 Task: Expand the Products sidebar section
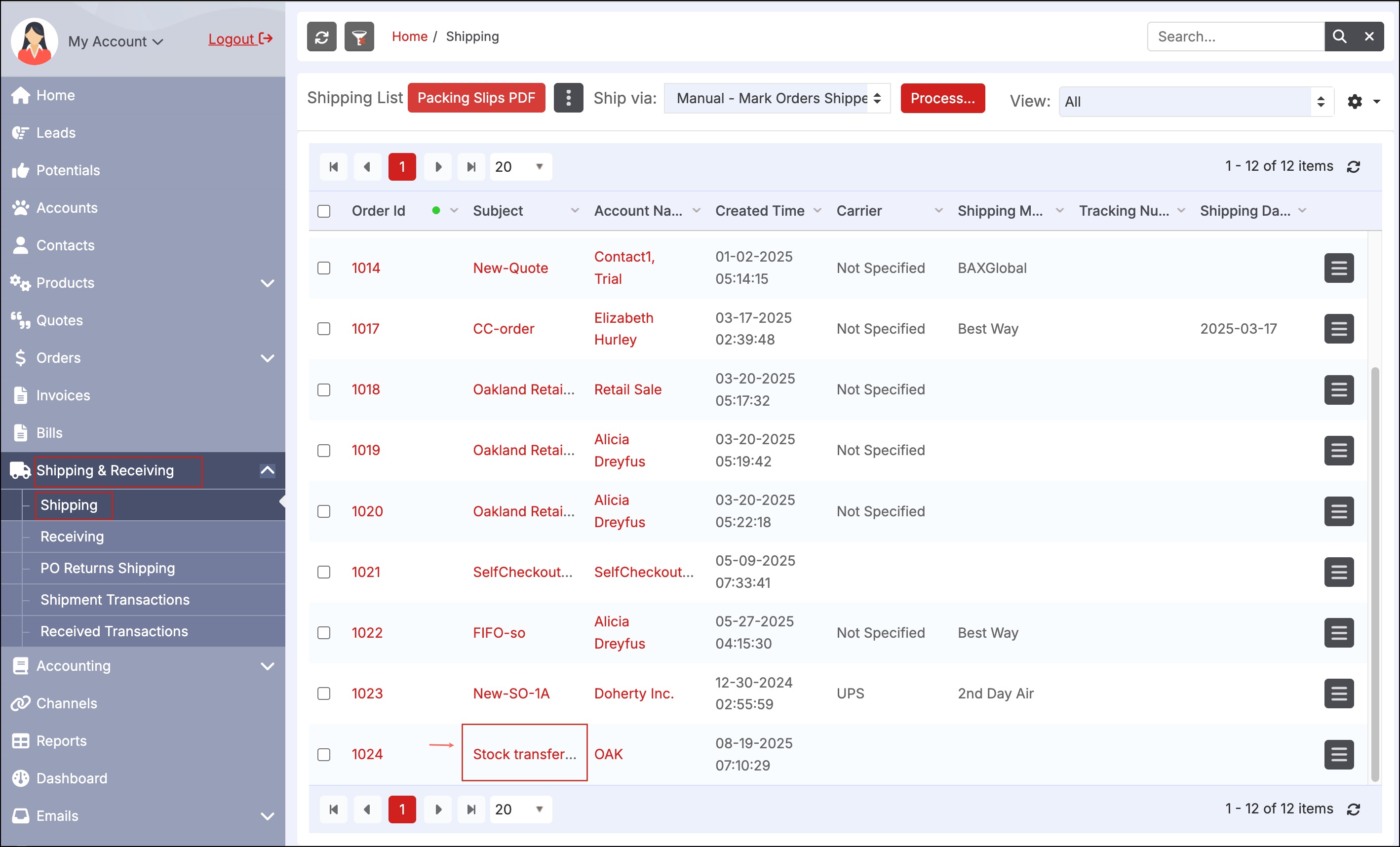click(x=267, y=283)
